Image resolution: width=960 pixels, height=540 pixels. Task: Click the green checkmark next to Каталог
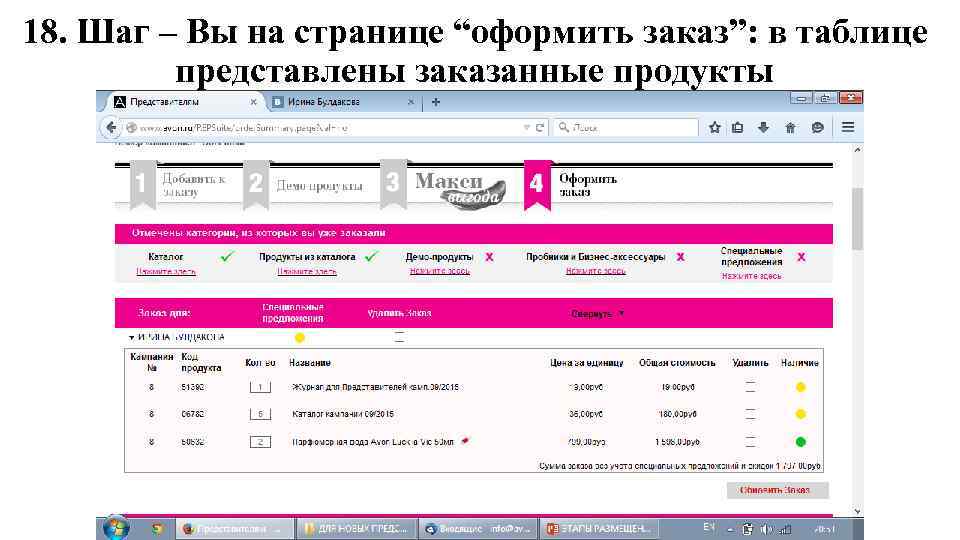(227, 257)
